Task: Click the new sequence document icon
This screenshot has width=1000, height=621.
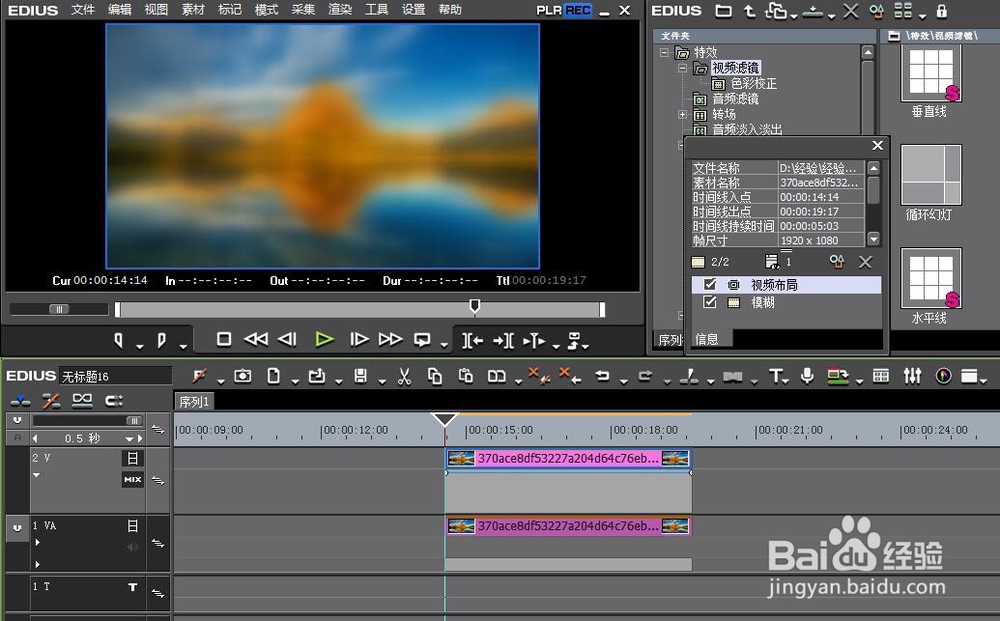Action: click(x=274, y=376)
